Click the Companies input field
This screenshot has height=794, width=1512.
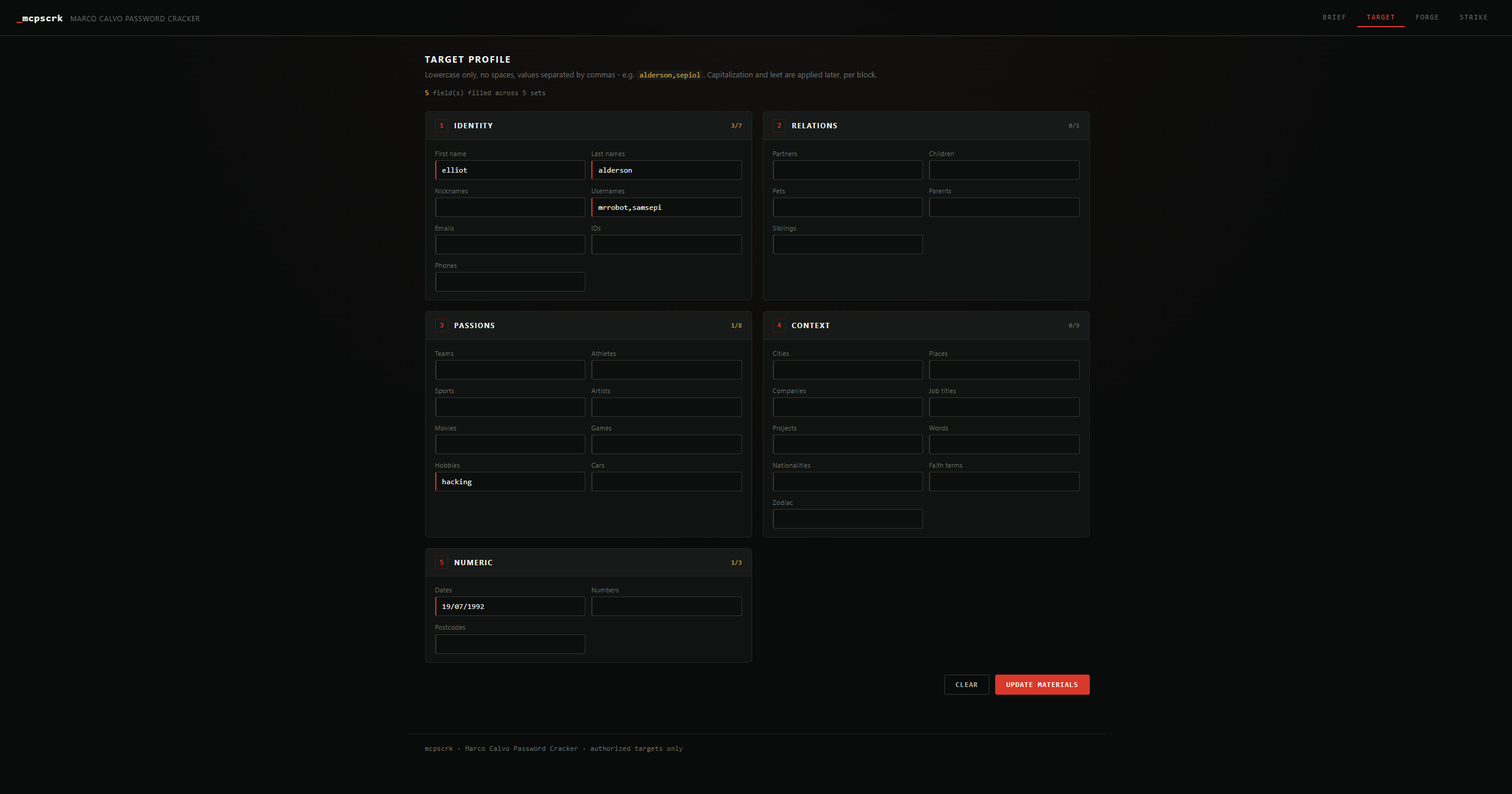click(847, 407)
